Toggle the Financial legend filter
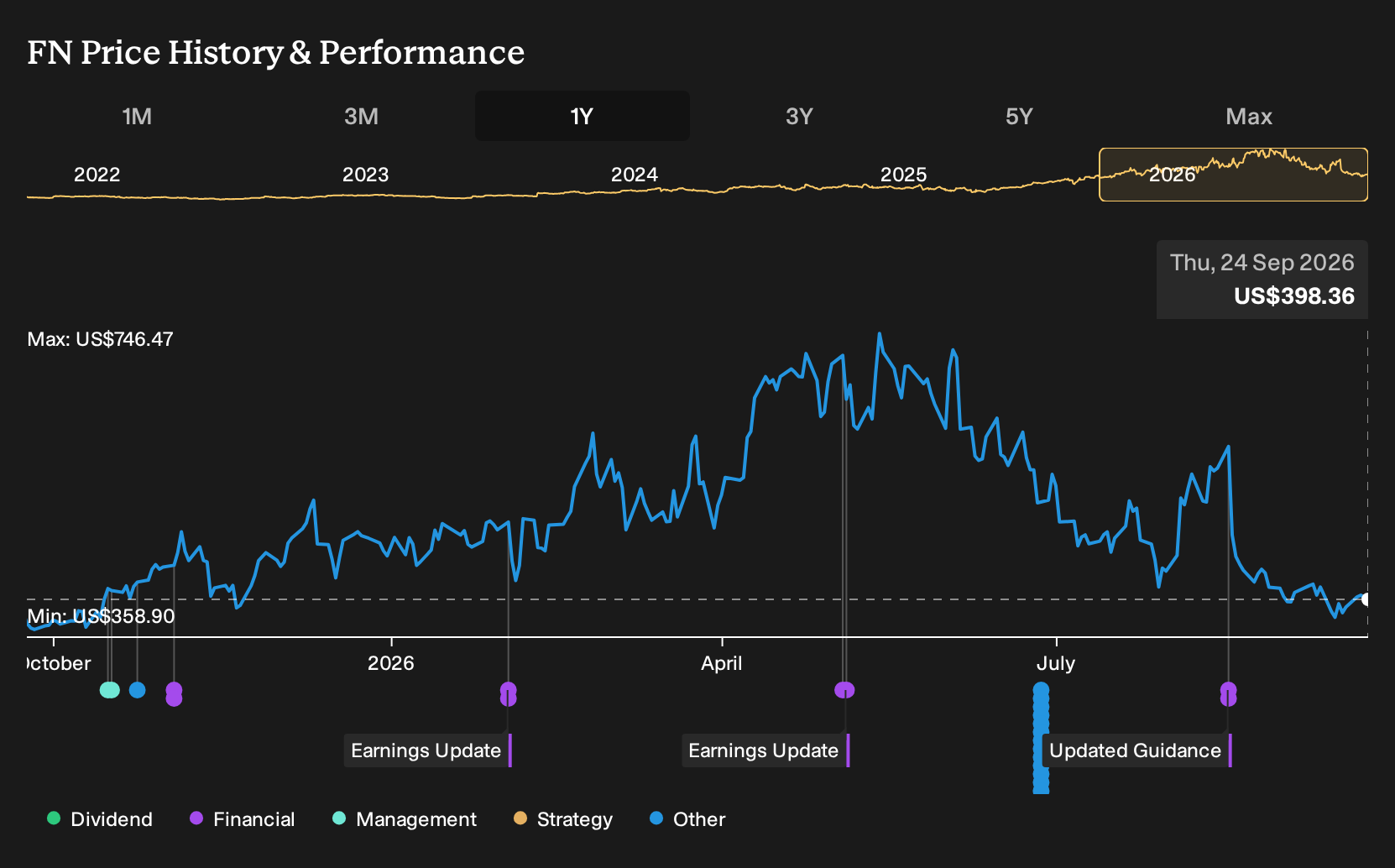Viewport: 1395px width, 868px height. [x=243, y=819]
